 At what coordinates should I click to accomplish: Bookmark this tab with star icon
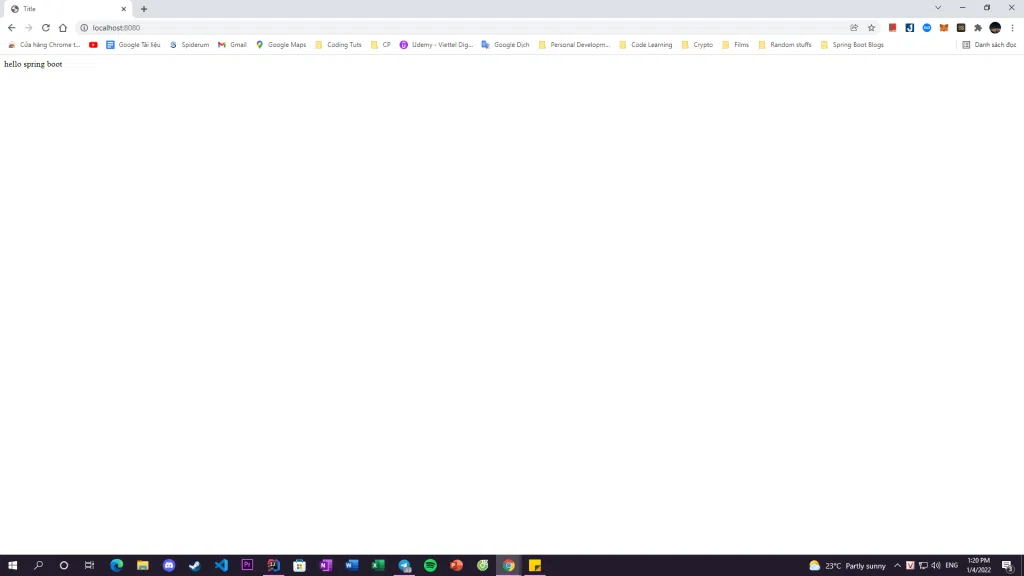pyautogui.click(x=871, y=27)
